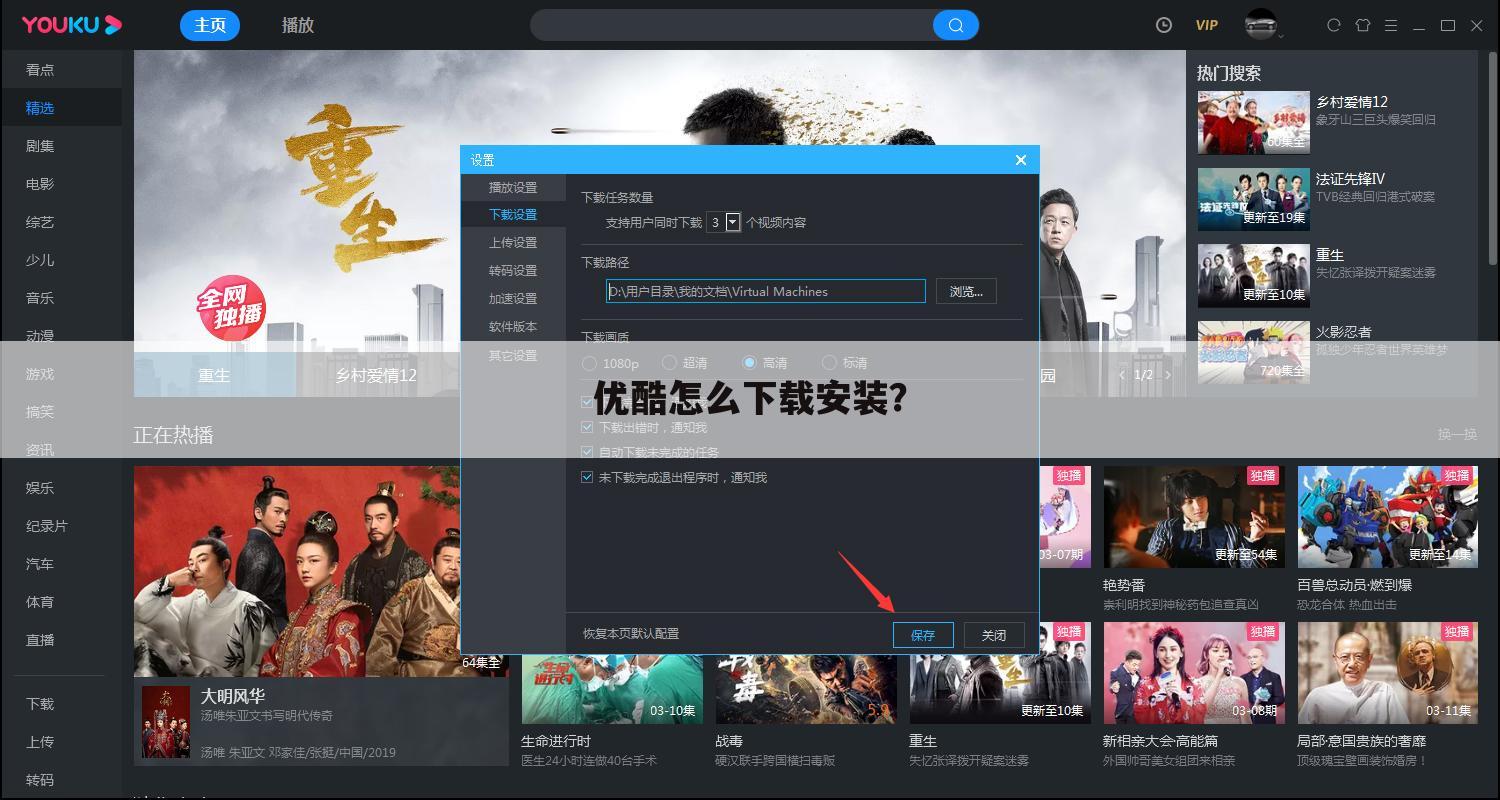Open watch history clock icon

(1163, 25)
